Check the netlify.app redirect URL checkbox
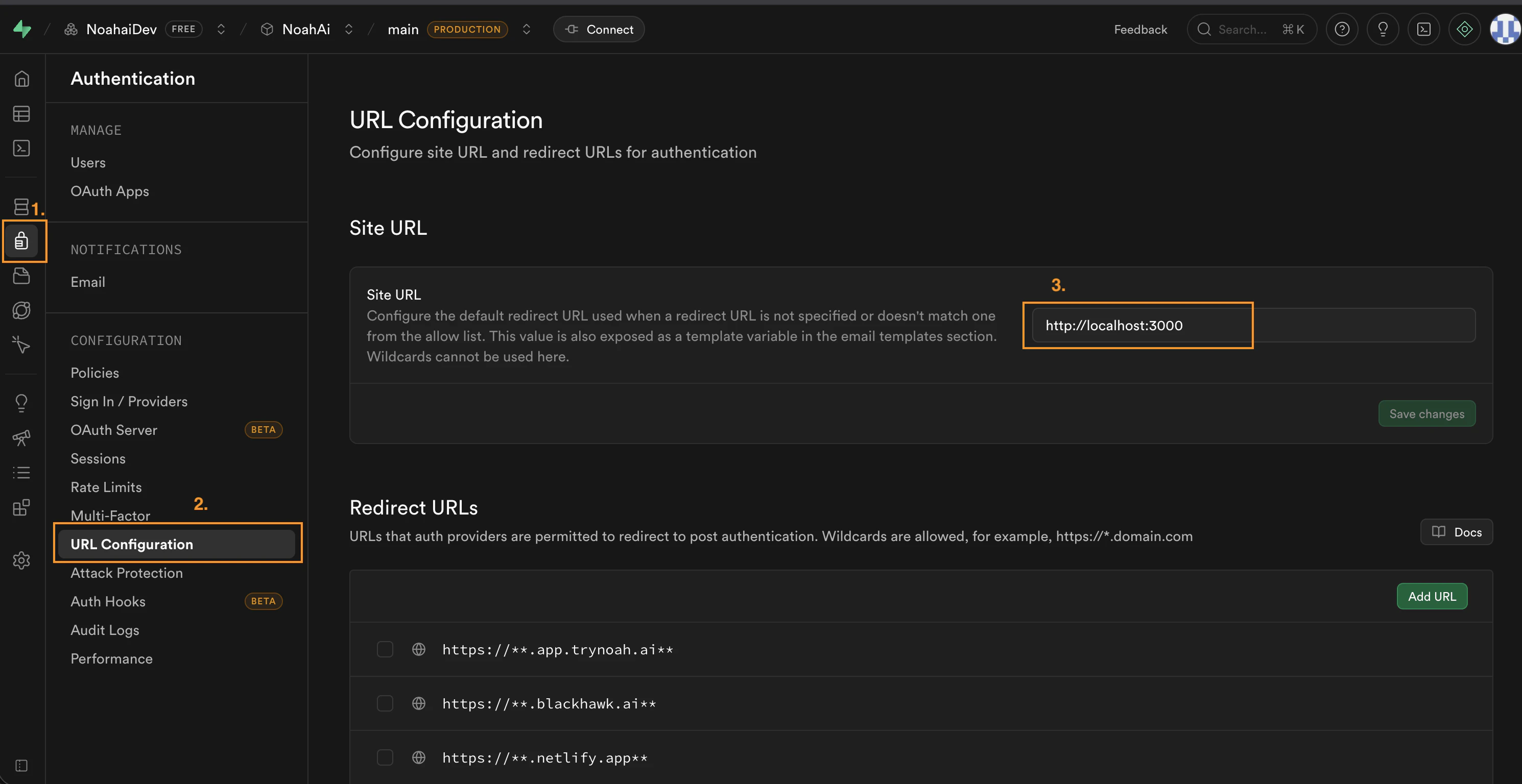This screenshot has width=1522, height=784. pyautogui.click(x=385, y=757)
